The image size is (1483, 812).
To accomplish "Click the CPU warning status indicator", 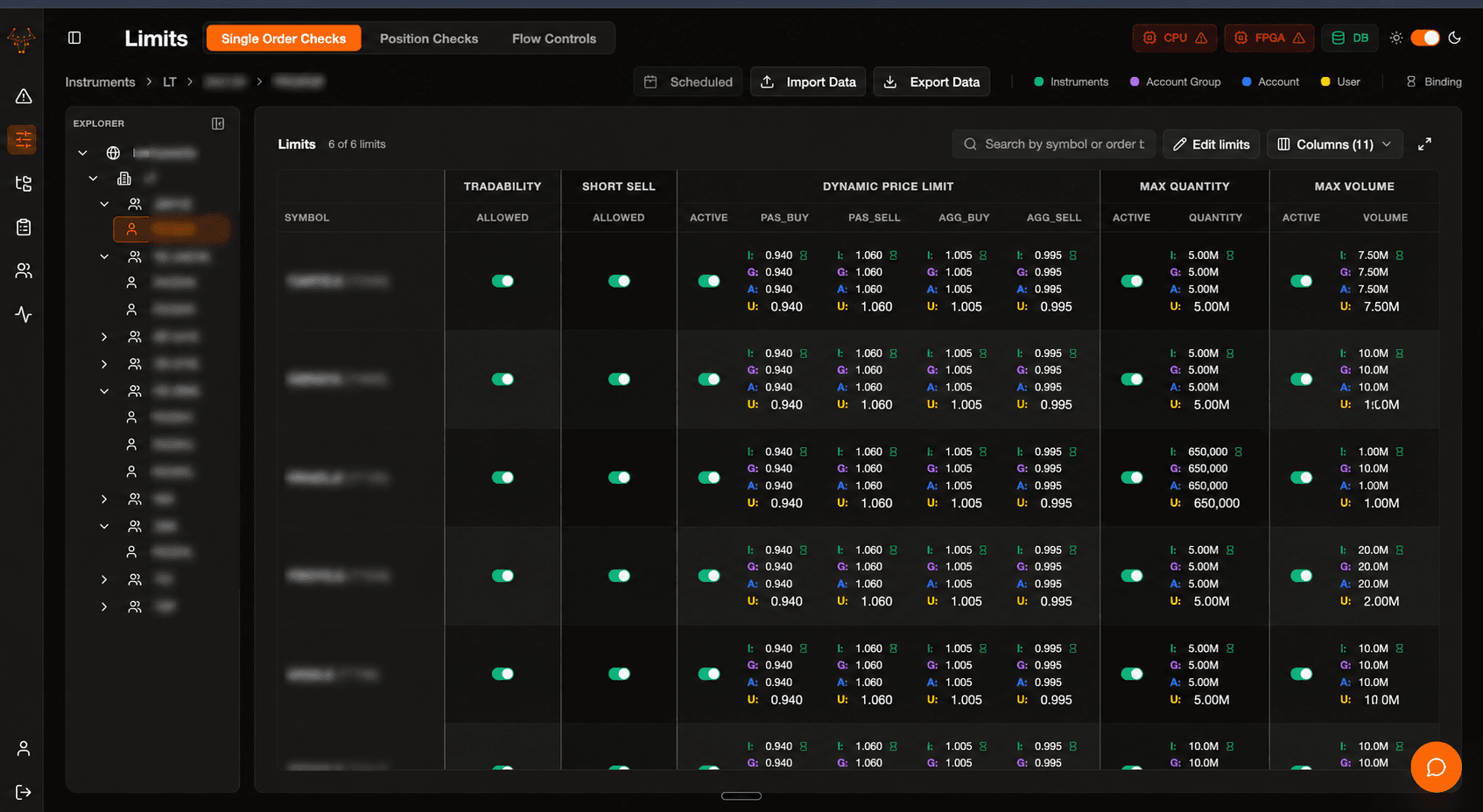I will click(x=1175, y=38).
